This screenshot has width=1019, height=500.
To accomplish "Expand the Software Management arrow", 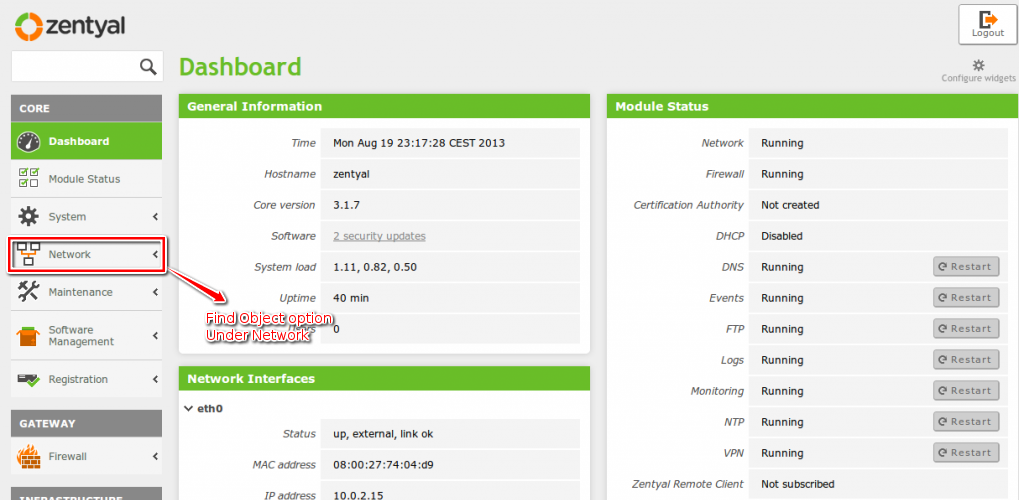I will [x=155, y=336].
